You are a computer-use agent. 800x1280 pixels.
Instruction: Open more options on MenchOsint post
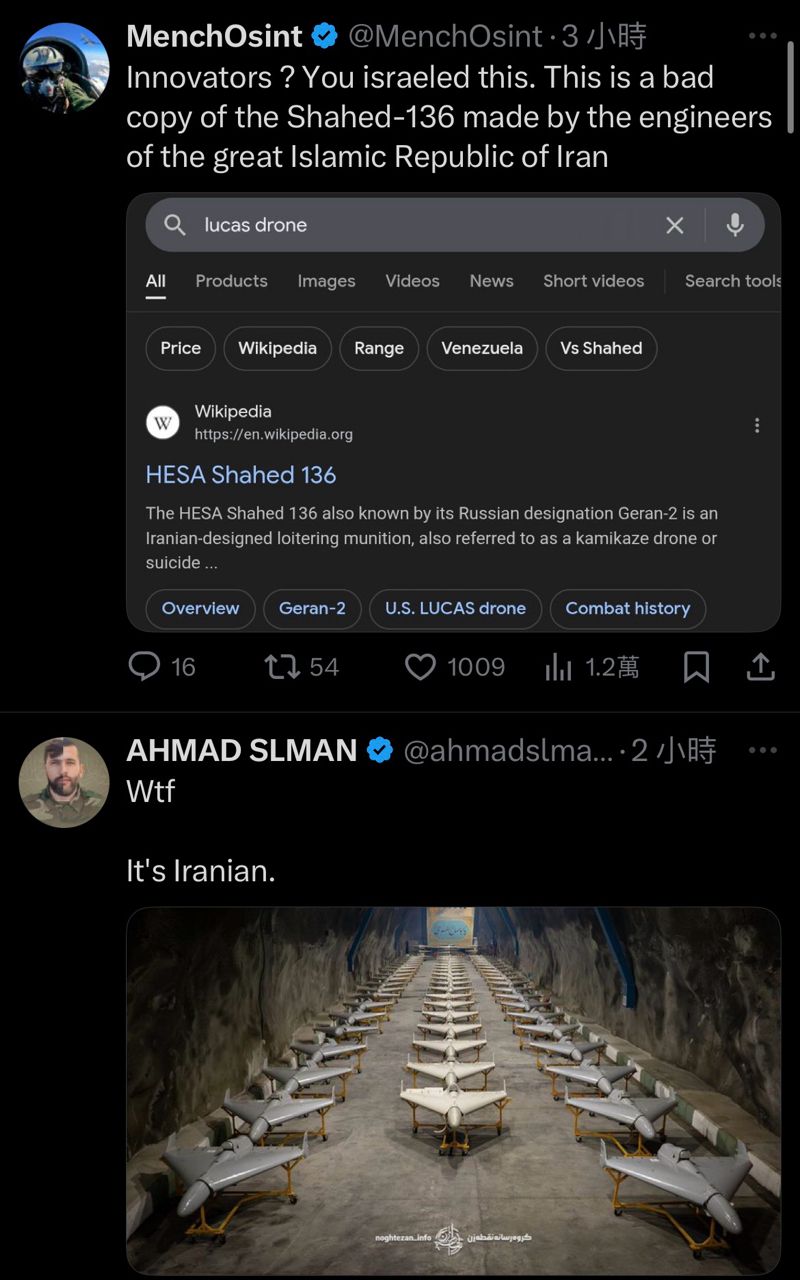(x=762, y=37)
